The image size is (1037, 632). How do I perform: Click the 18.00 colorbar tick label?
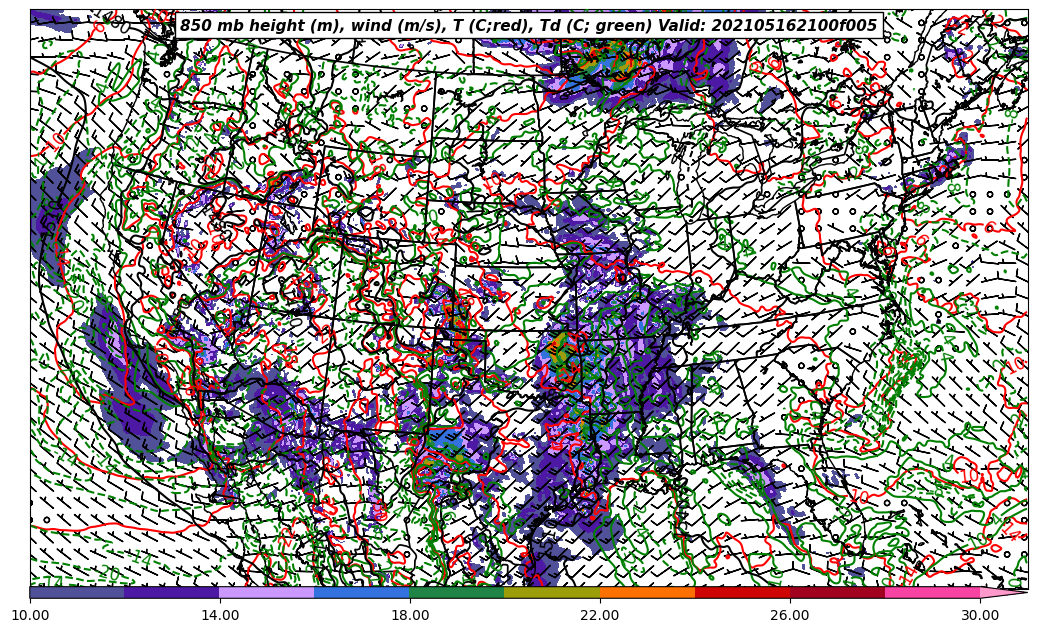(x=410, y=615)
